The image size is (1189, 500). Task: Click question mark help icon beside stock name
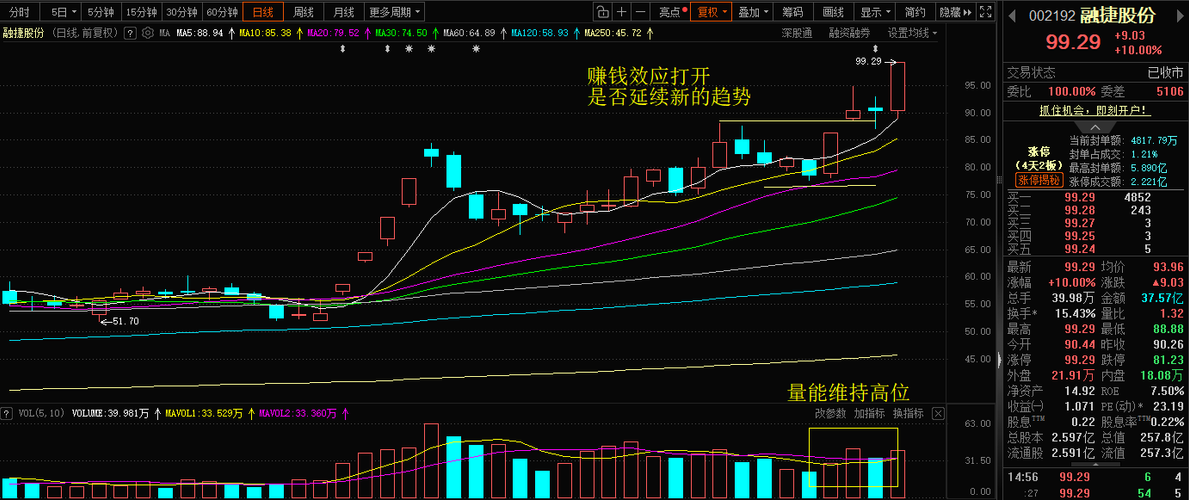click(130, 33)
